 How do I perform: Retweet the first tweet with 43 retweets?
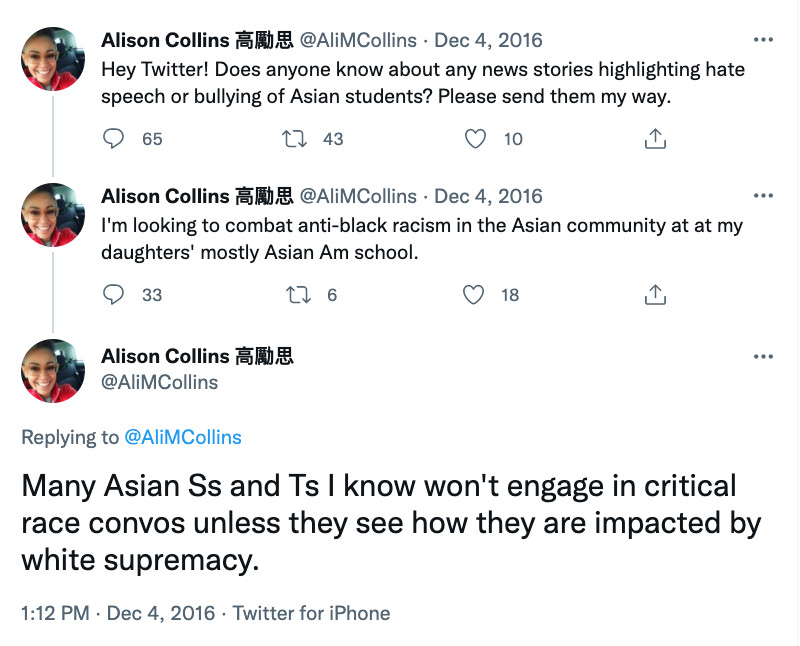click(295, 139)
